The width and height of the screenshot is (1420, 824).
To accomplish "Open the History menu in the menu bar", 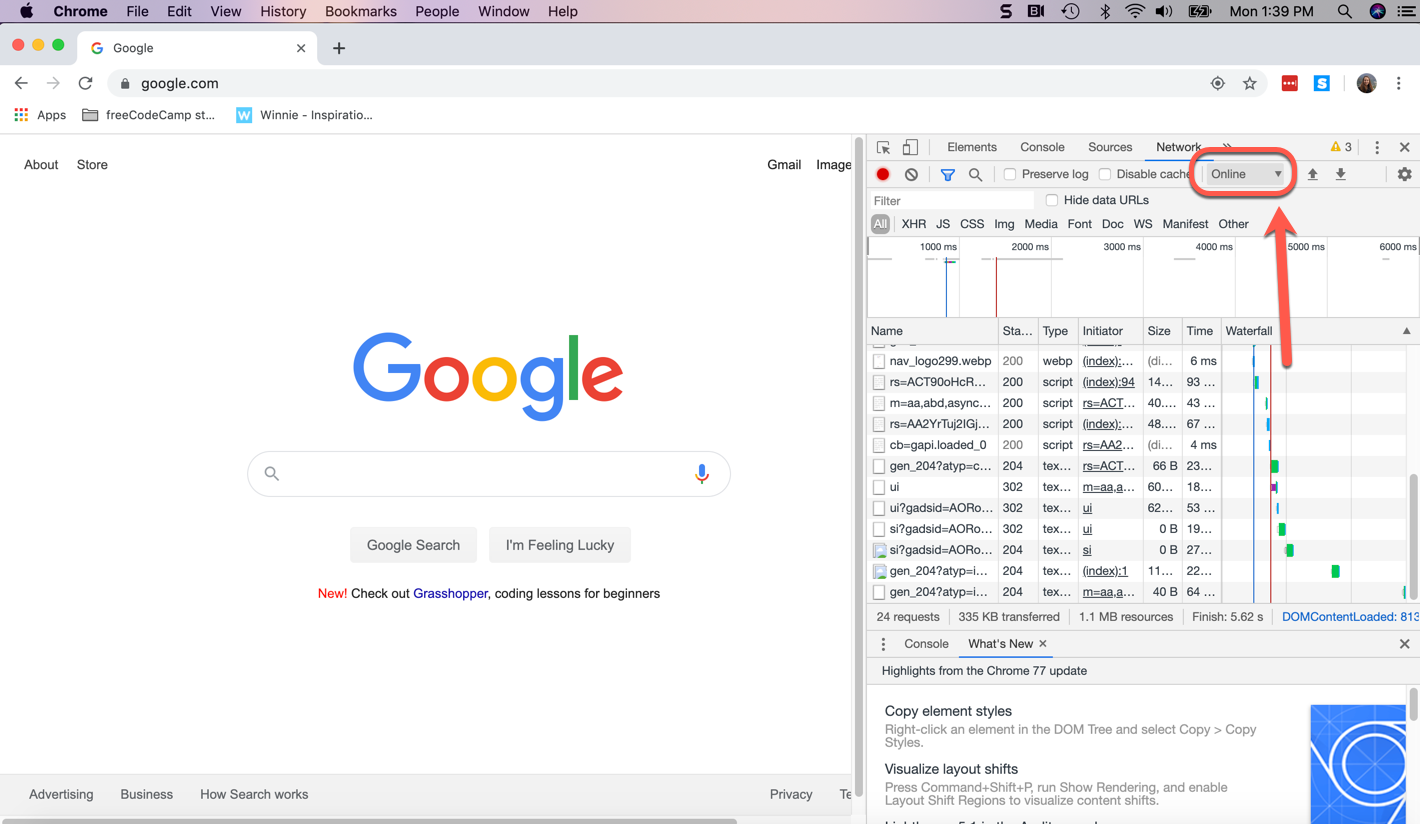I will pos(283,11).
